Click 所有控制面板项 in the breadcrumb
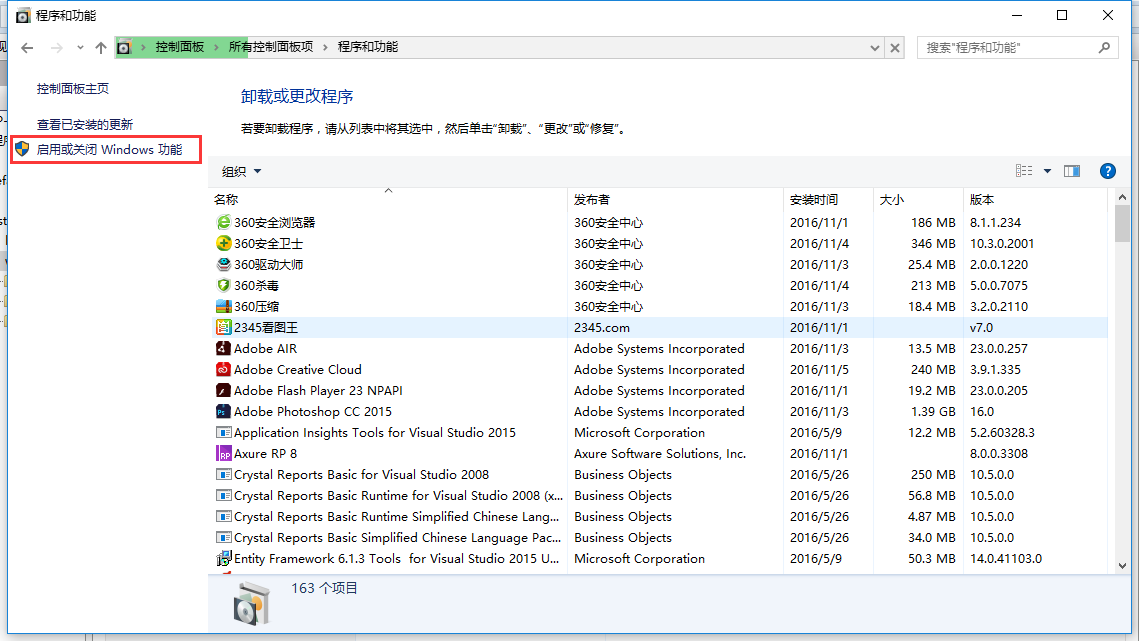This screenshot has height=641, width=1139. click(x=271, y=47)
